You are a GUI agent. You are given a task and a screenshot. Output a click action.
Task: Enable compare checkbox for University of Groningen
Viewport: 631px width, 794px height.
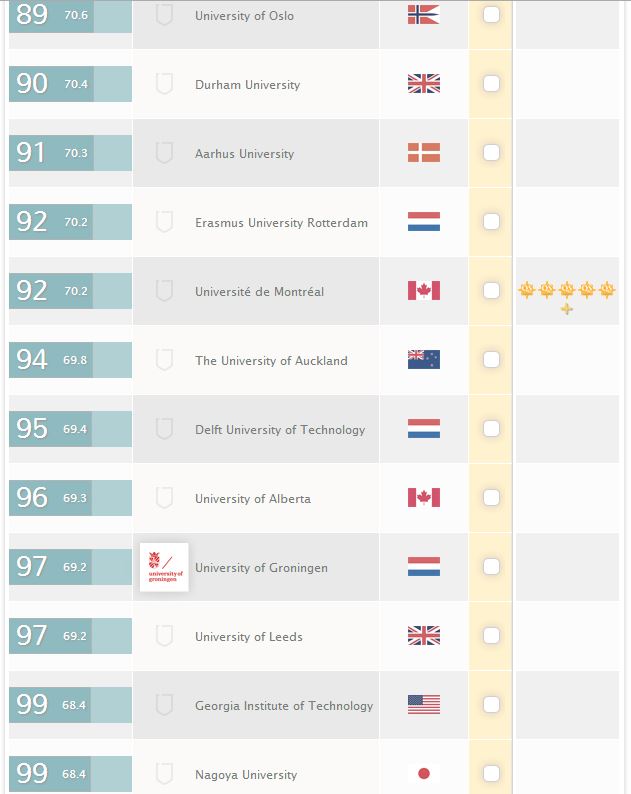(x=491, y=567)
